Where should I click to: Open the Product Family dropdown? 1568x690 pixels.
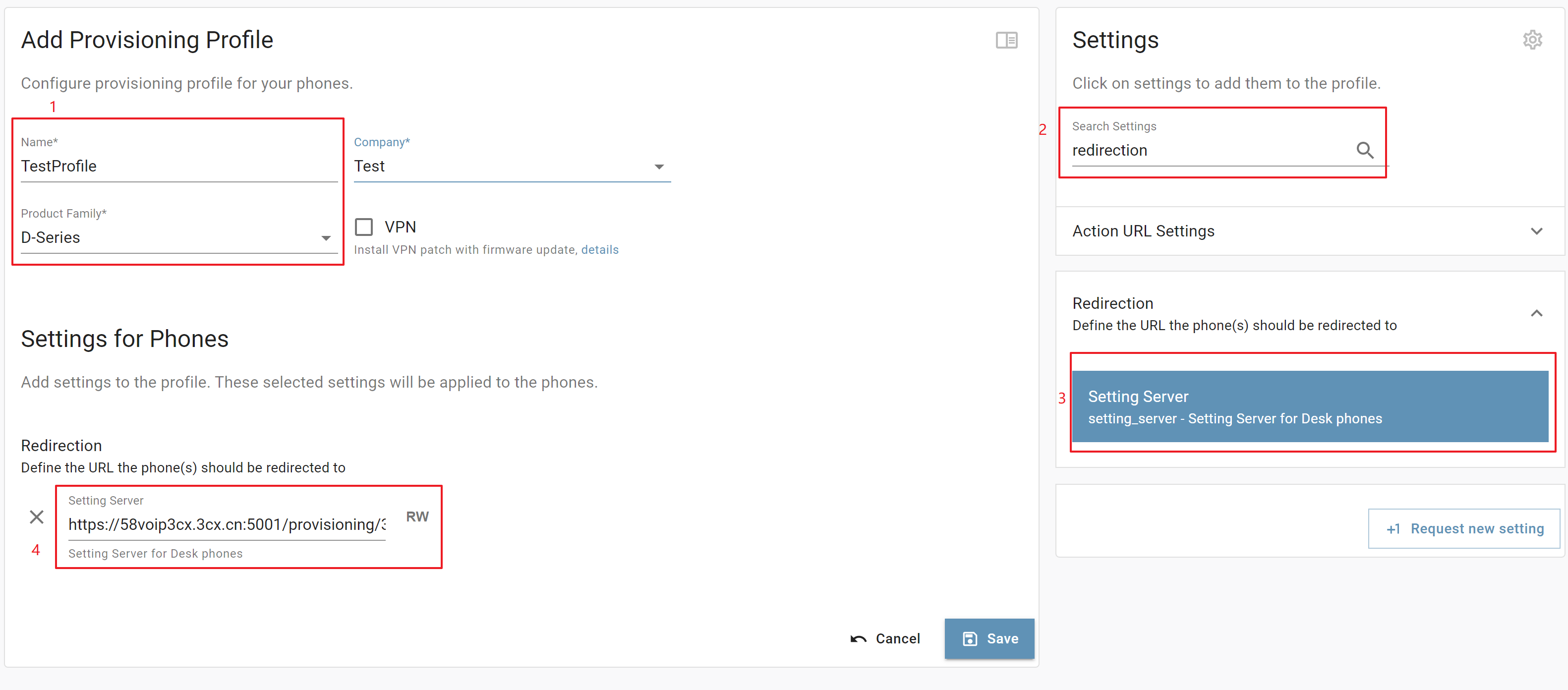(179, 237)
